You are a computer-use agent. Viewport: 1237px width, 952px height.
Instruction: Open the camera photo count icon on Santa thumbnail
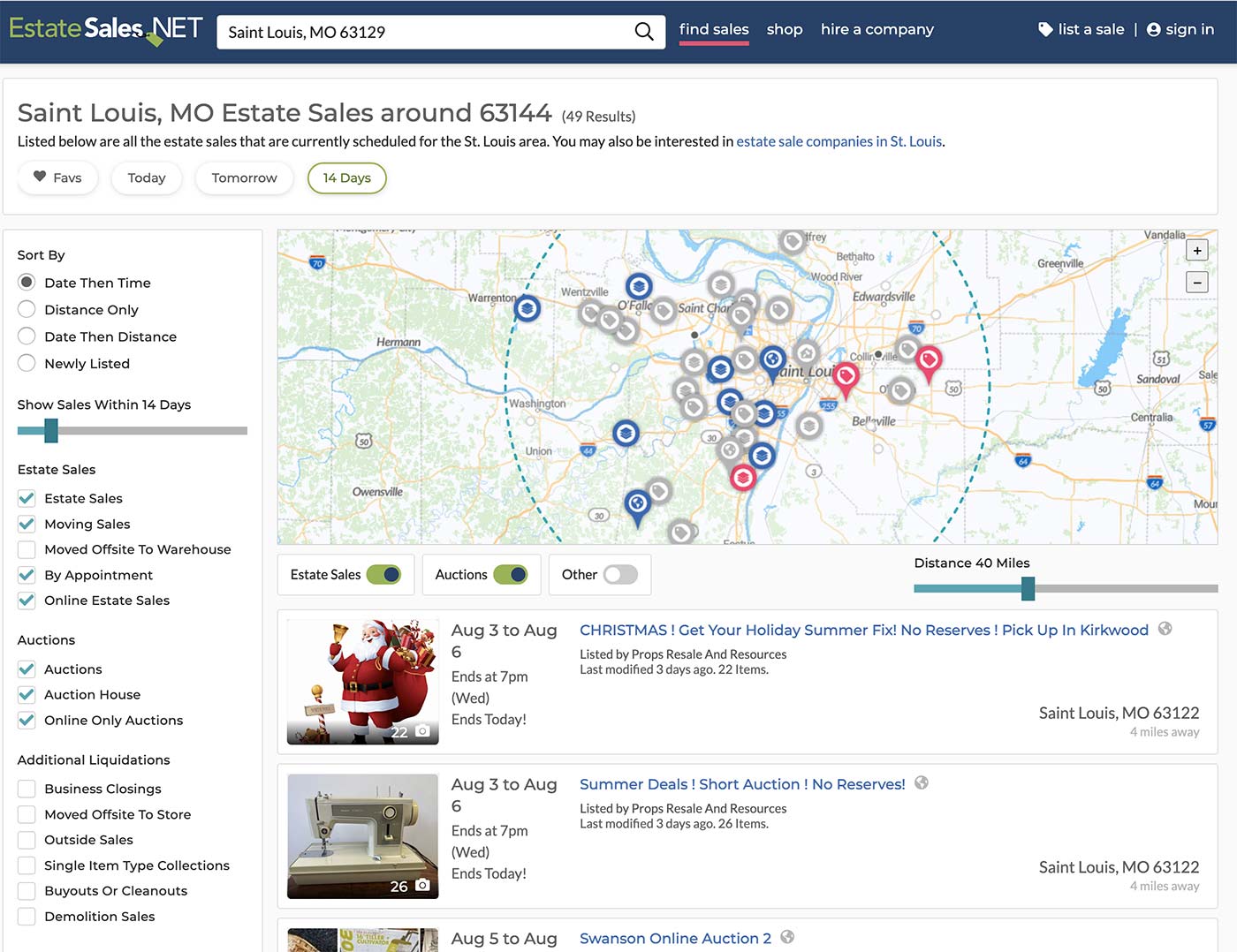pos(423,731)
